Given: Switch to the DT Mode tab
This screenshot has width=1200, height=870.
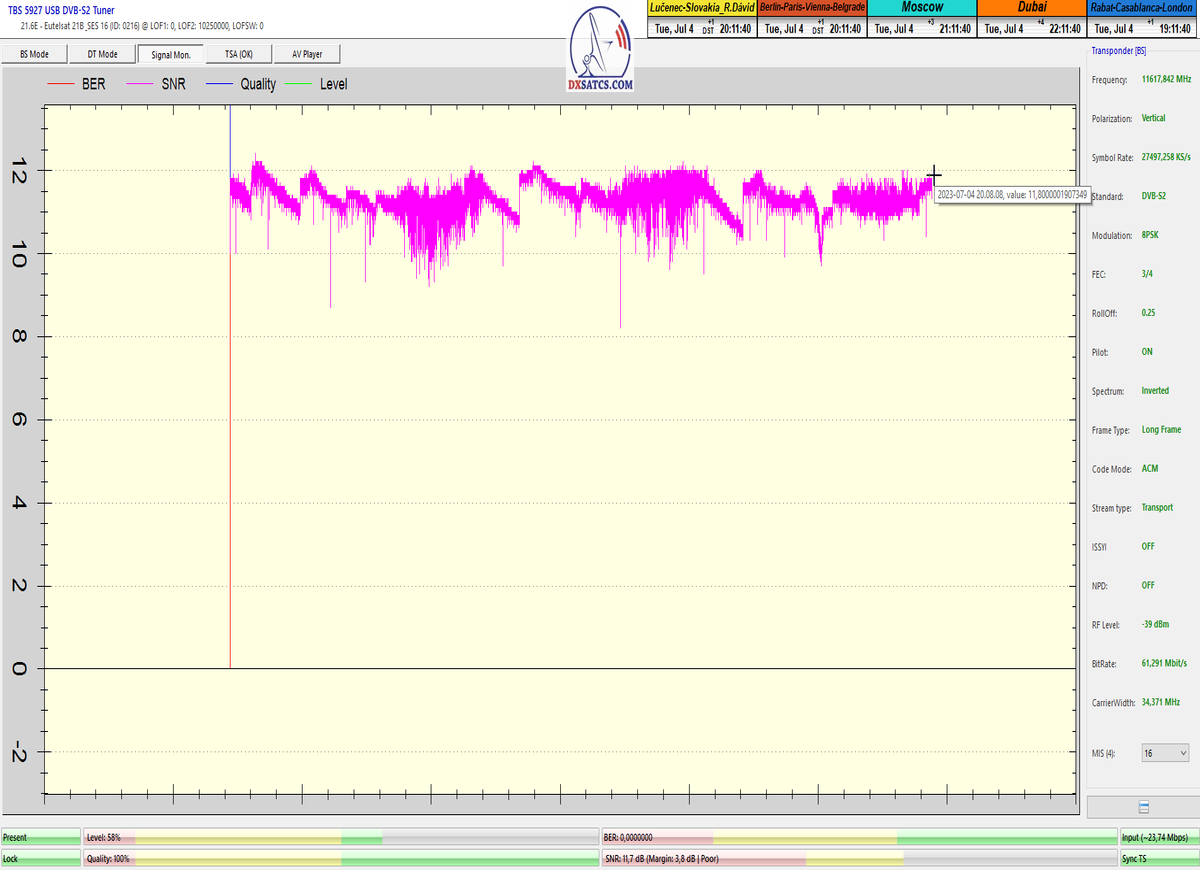Looking at the screenshot, I should [102, 54].
